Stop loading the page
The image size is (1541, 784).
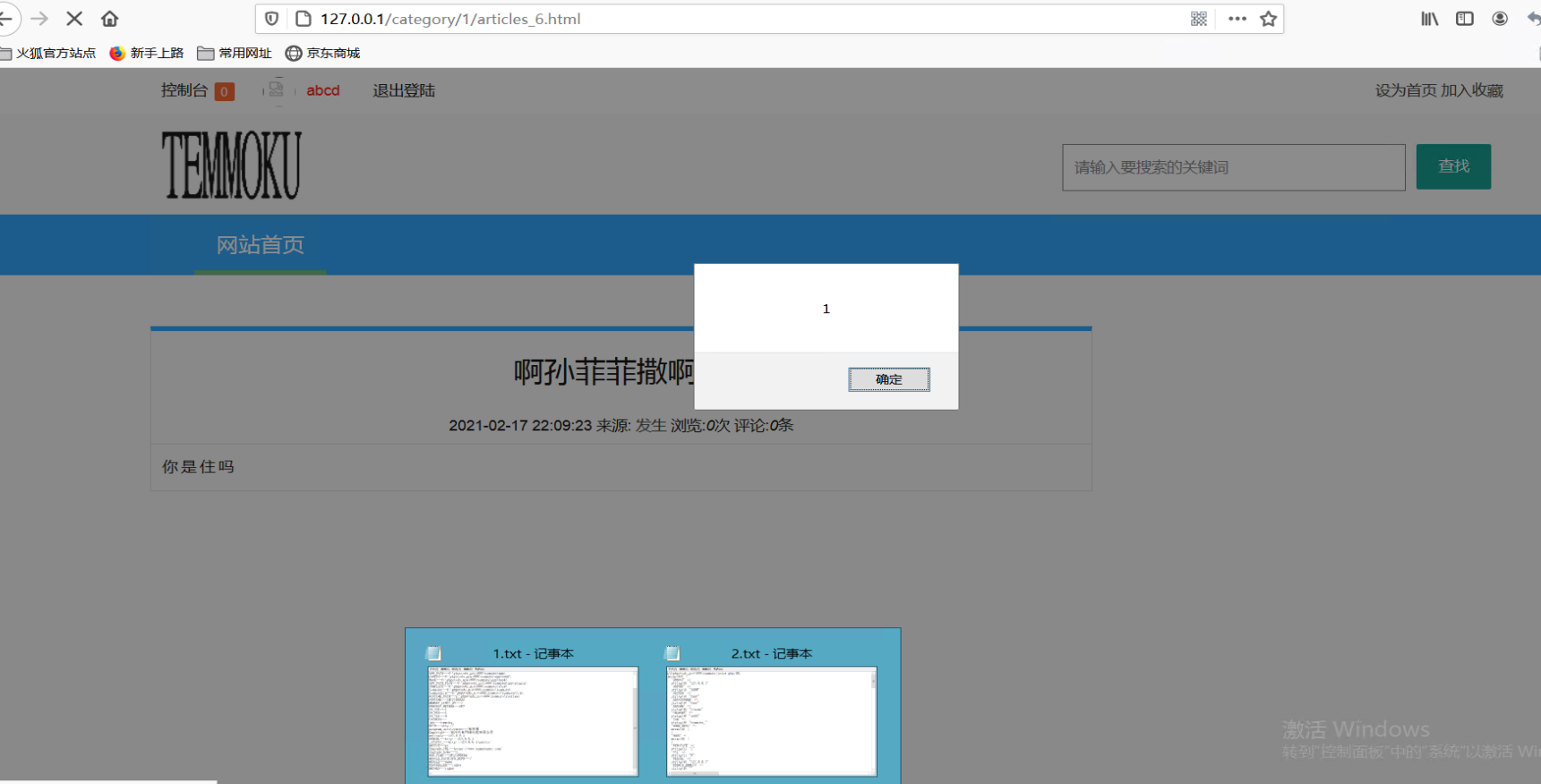[x=74, y=19]
